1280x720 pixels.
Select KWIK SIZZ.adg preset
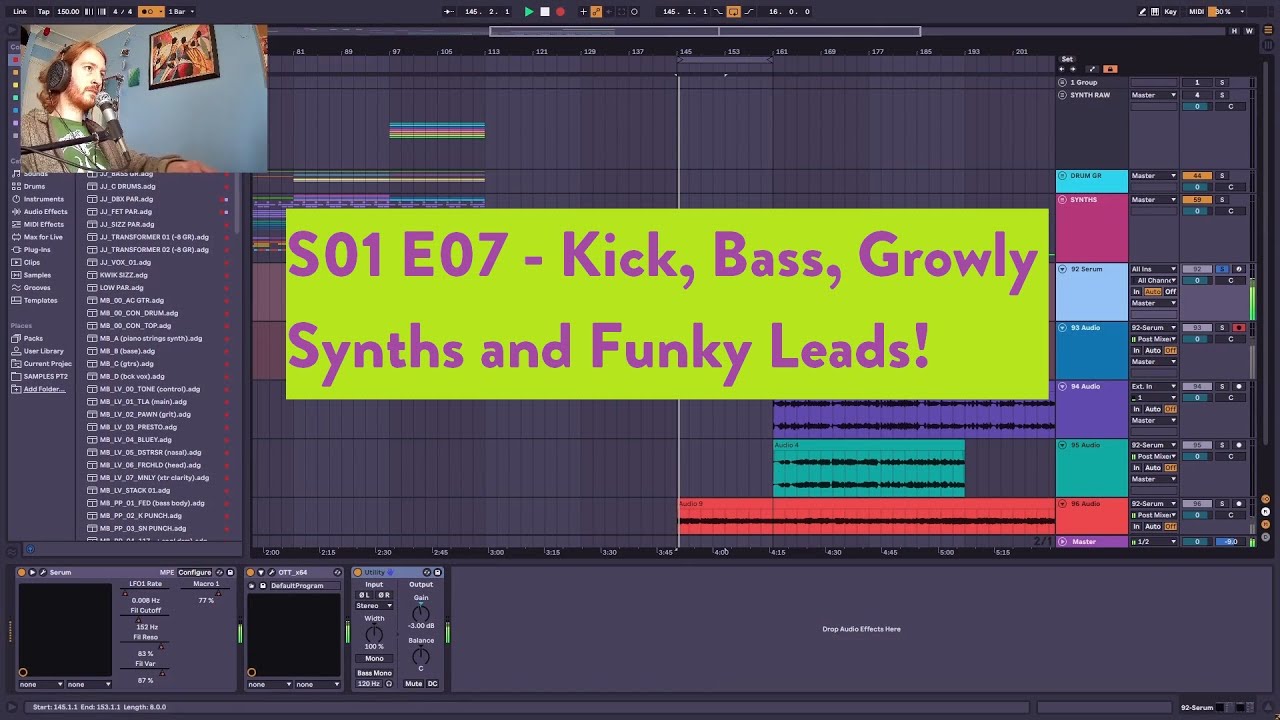123,275
